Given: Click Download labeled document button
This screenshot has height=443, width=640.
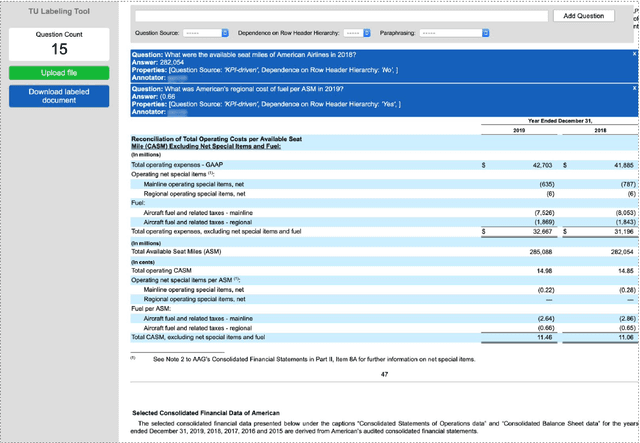Looking at the screenshot, I should point(59,96).
